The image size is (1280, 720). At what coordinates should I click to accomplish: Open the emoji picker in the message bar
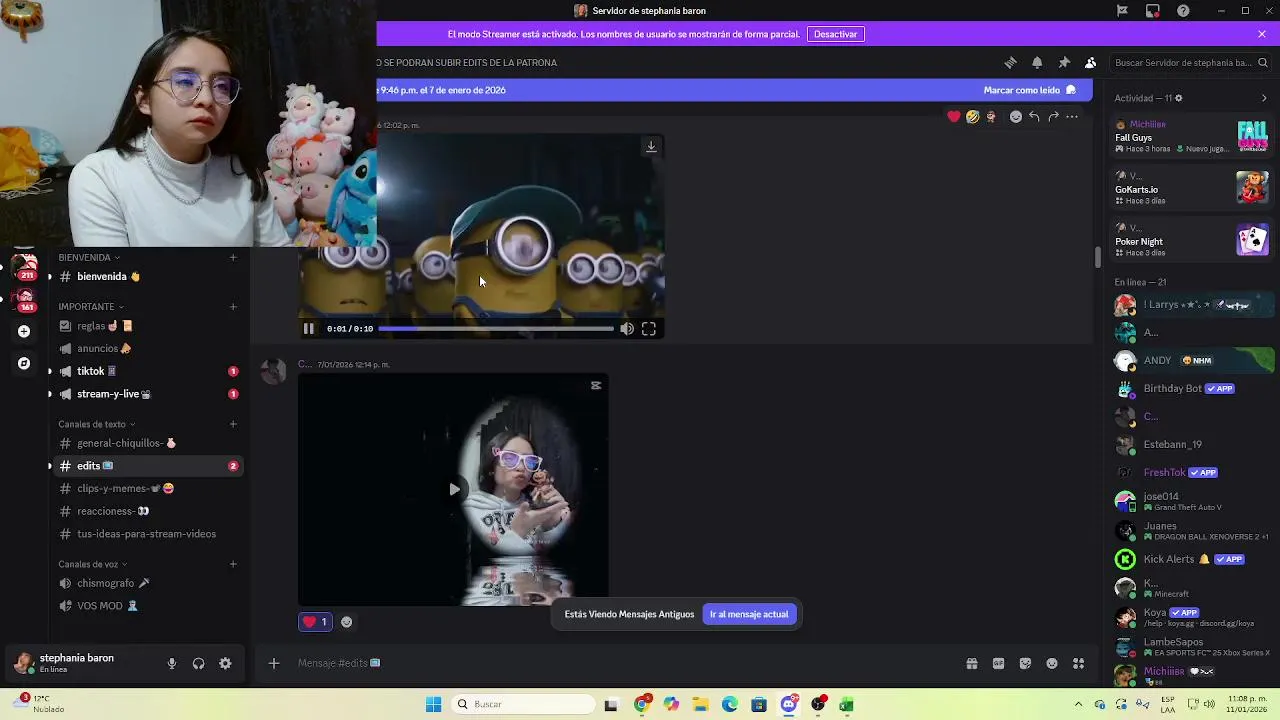(x=1052, y=663)
